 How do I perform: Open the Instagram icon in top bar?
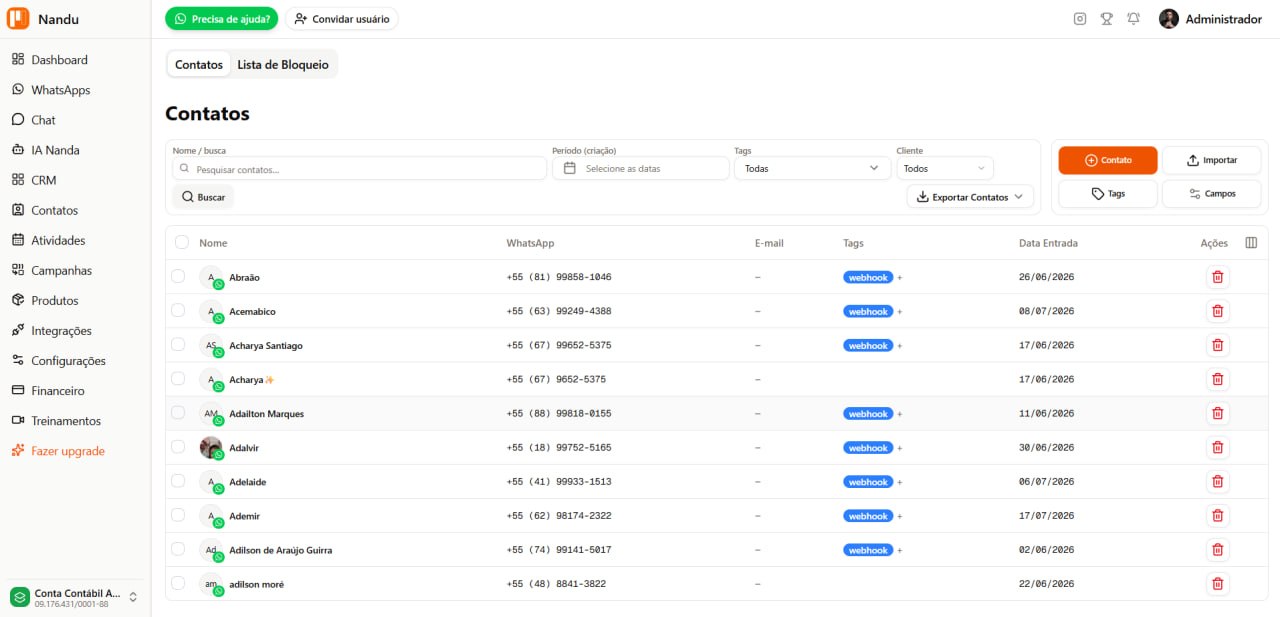pos(1080,19)
